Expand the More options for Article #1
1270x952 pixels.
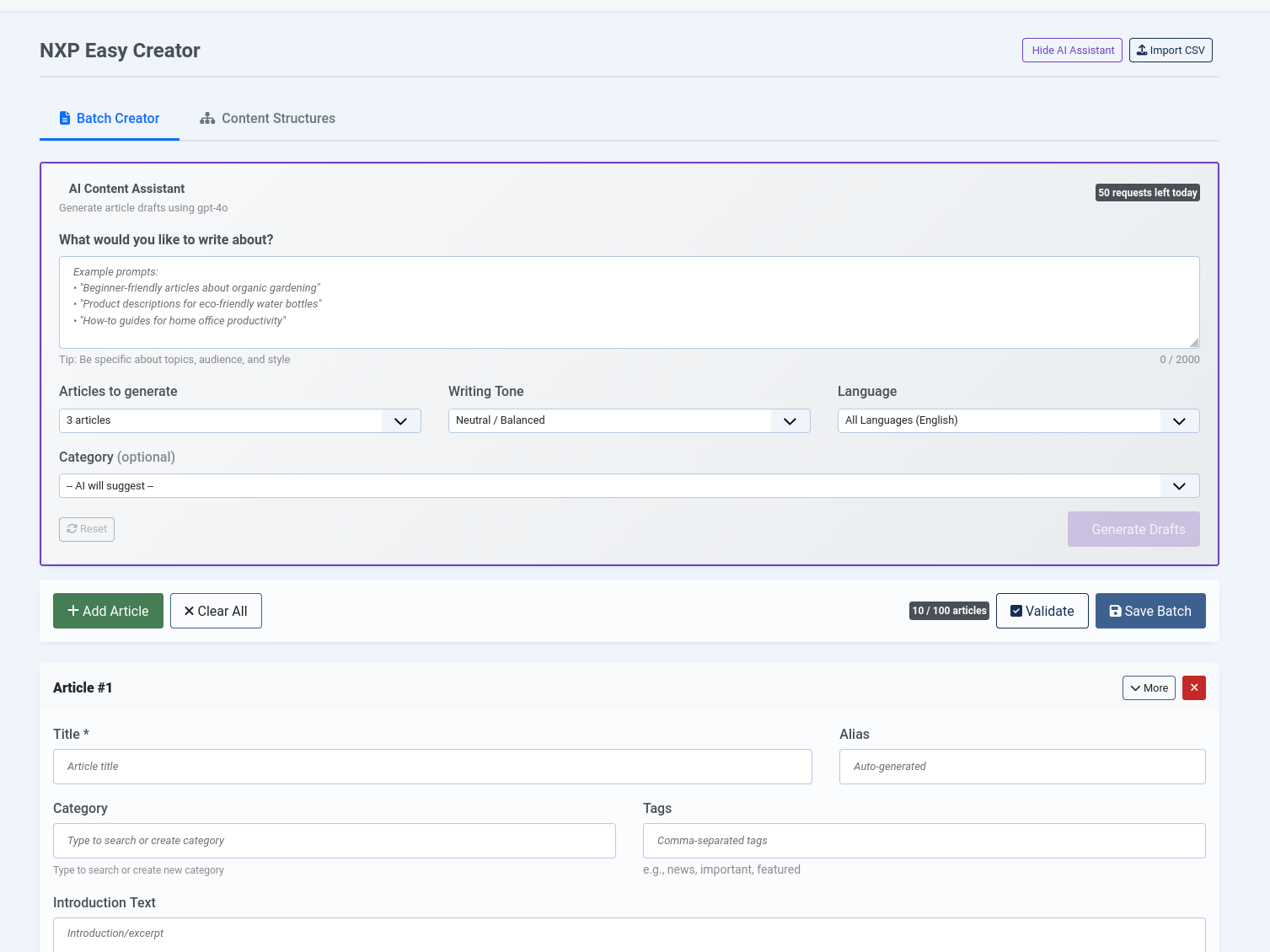click(1148, 687)
